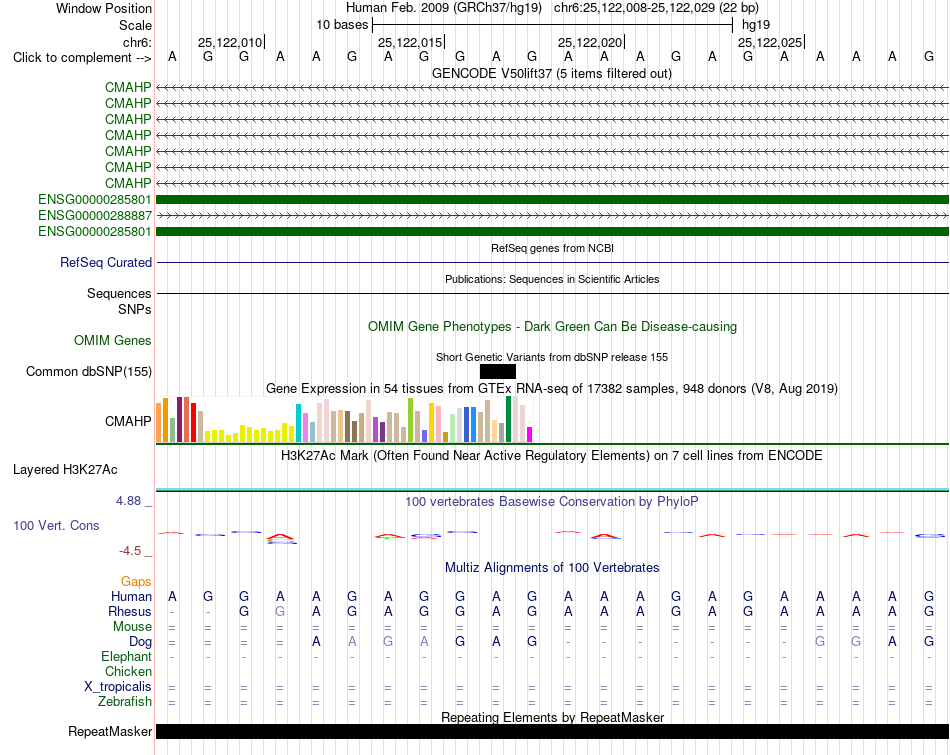Click the "10 bases" scale bar label
950x755 pixels.
point(342,25)
